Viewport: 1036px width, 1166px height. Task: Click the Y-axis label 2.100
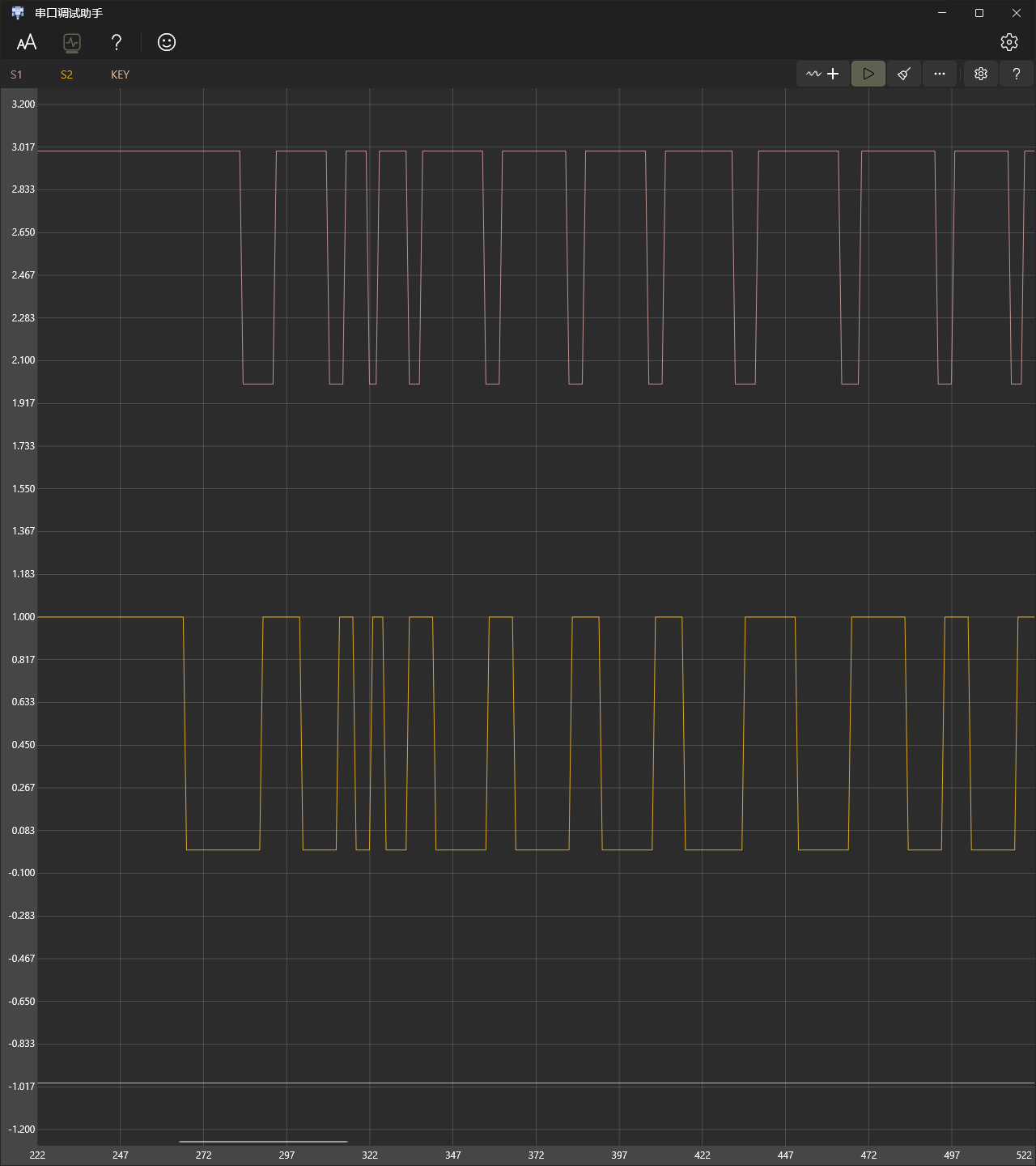(23, 360)
